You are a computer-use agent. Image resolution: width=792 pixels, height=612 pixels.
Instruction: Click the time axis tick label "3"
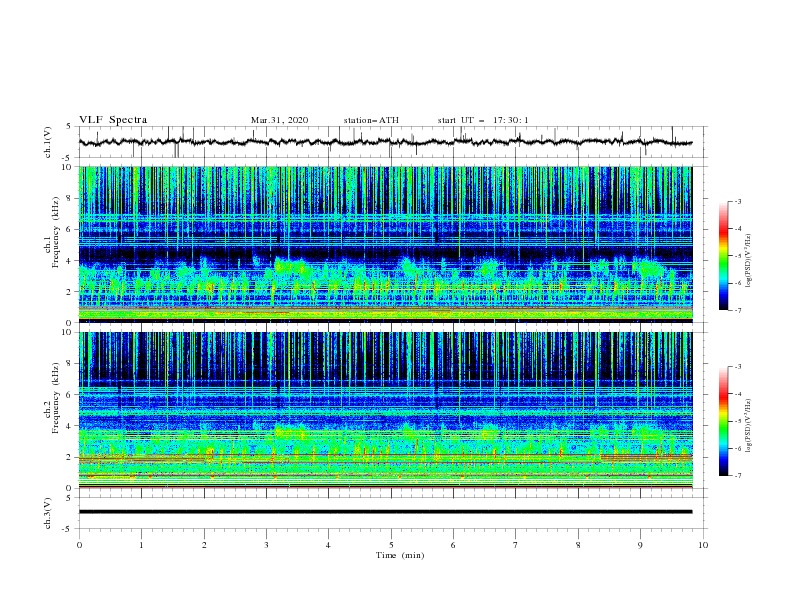point(266,545)
